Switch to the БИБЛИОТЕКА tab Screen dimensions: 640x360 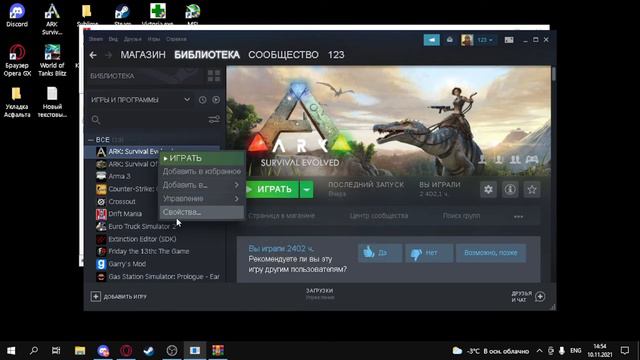[x=207, y=55]
